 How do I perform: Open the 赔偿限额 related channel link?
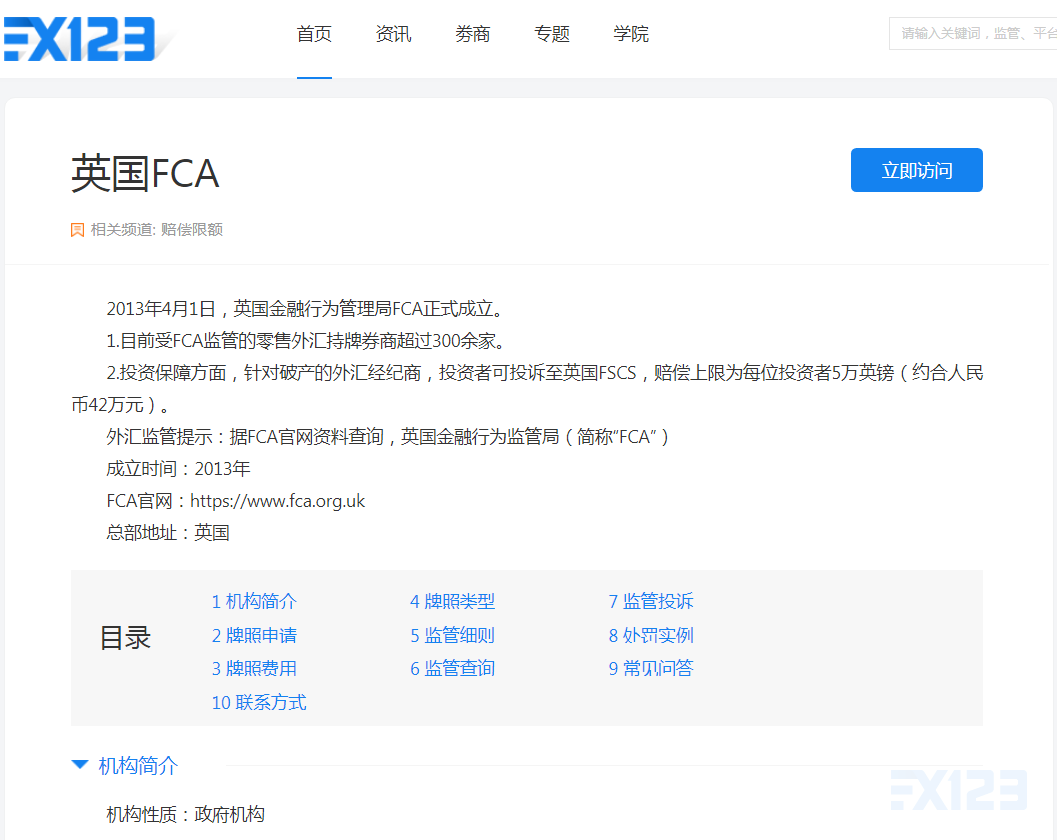pos(192,230)
